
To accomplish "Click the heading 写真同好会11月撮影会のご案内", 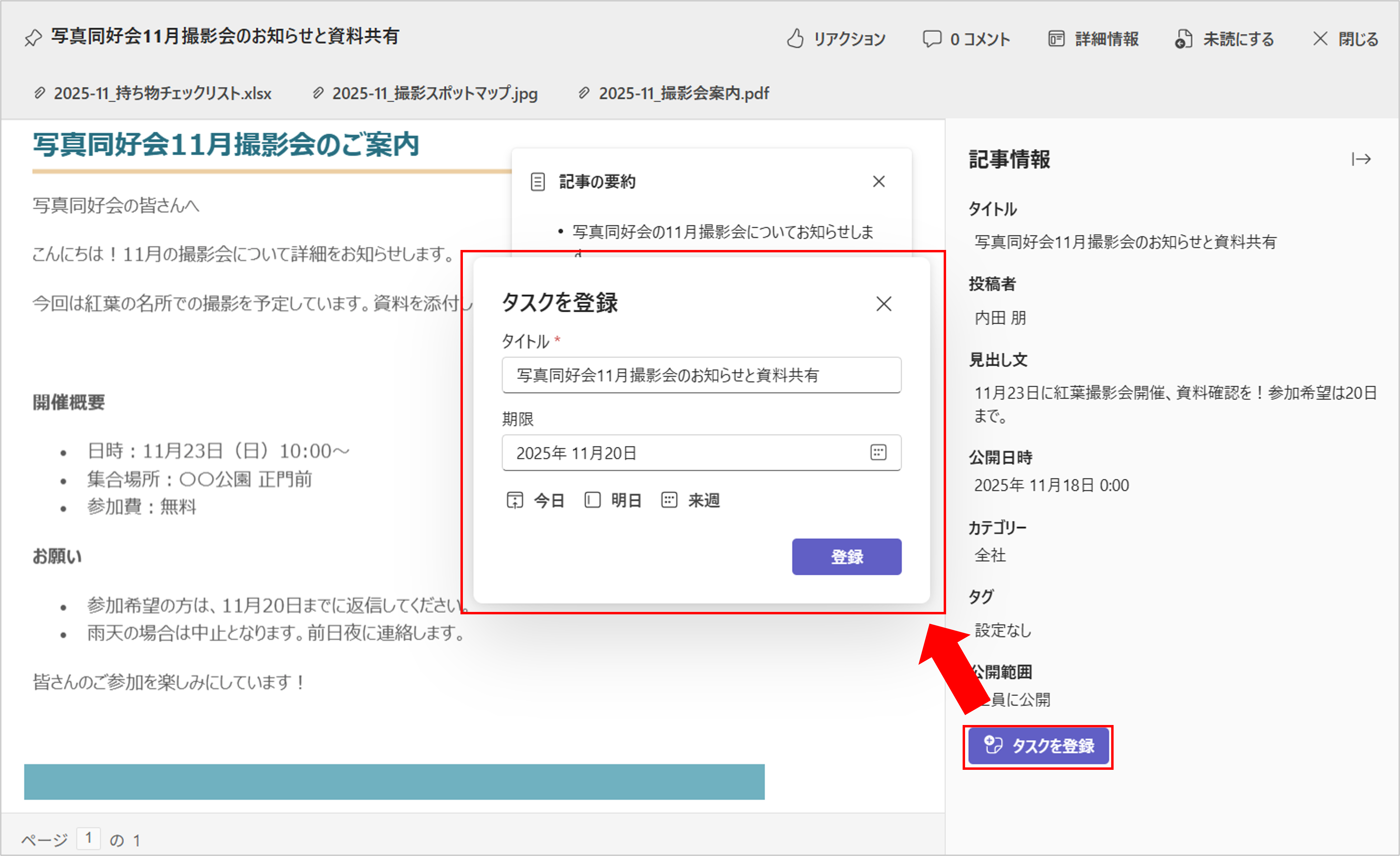I will (x=225, y=144).
